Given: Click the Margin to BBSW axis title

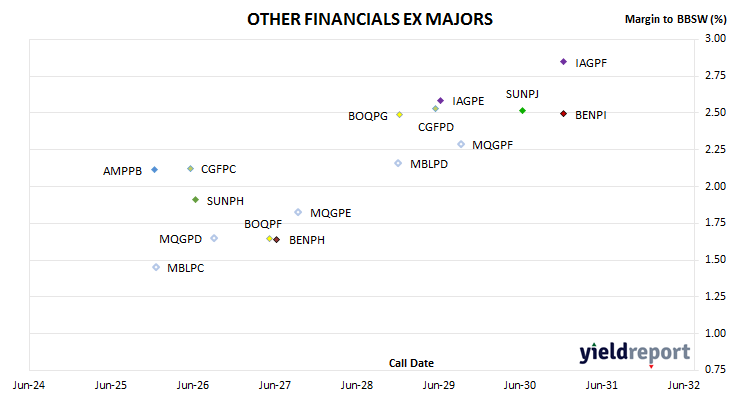Looking at the screenshot, I should [675, 19].
